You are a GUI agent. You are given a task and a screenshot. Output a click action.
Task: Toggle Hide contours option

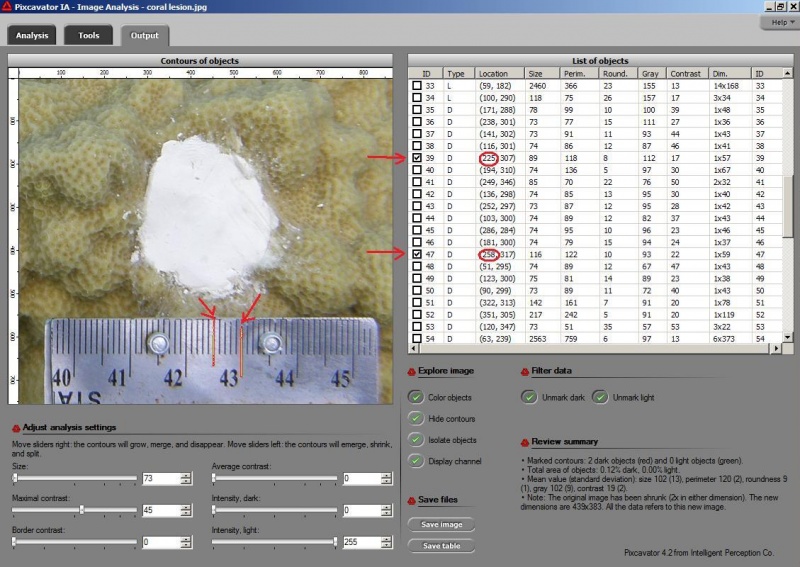click(x=416, y=418)
